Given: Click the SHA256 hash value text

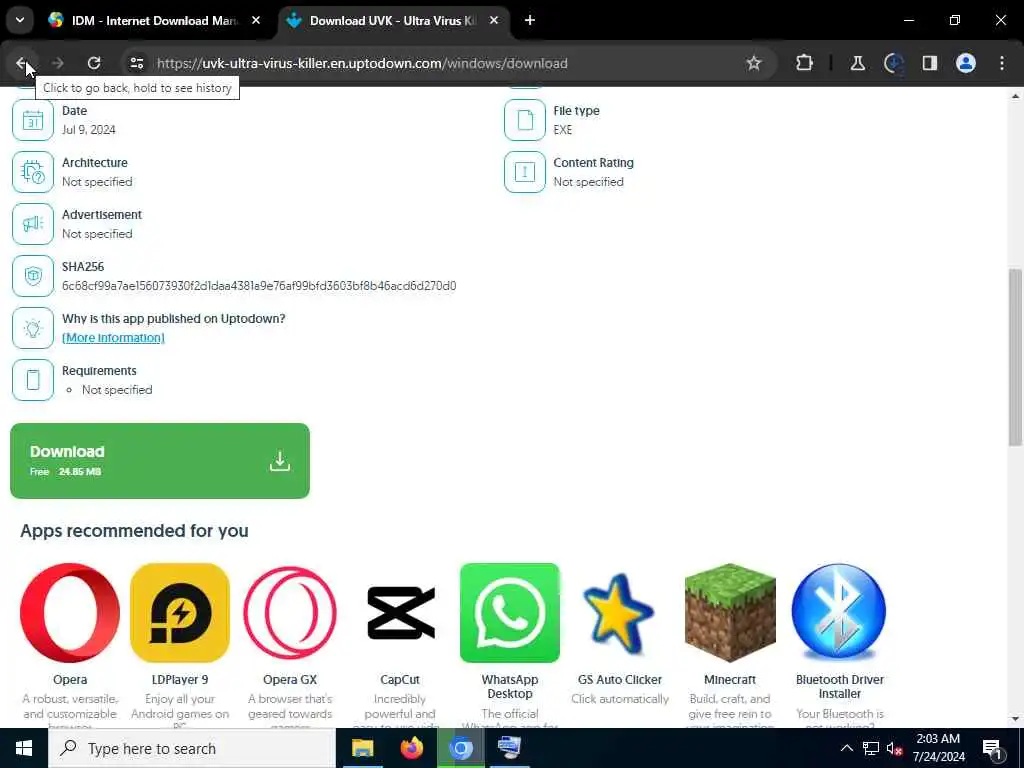Looking at the screenshot, I should click(259, 285).
